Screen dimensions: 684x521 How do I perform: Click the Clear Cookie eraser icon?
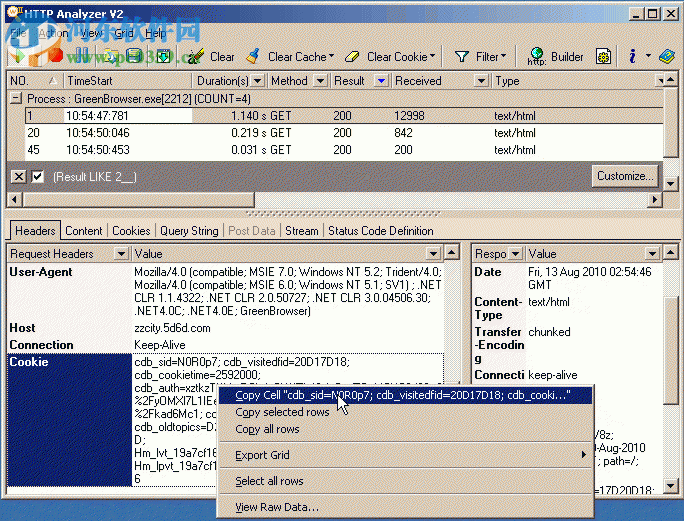[x=352, y=57]
